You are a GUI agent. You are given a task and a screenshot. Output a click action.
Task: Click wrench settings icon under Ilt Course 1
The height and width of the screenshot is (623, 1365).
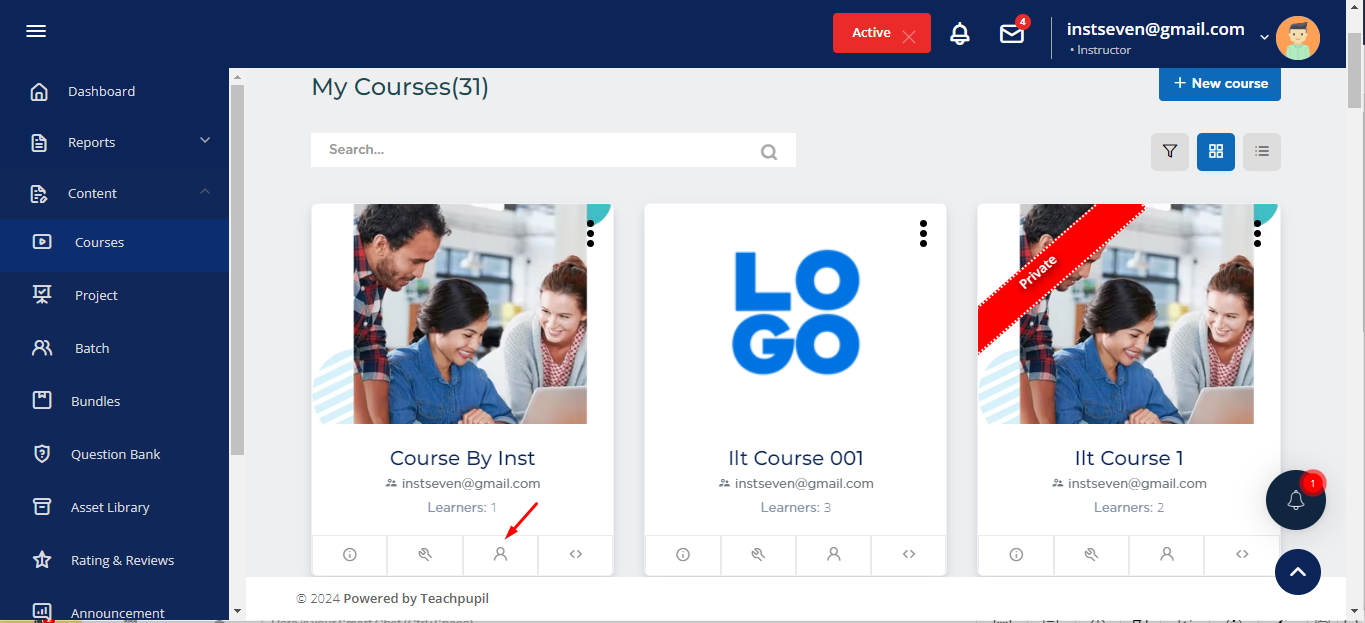[x=1091, y=555]
